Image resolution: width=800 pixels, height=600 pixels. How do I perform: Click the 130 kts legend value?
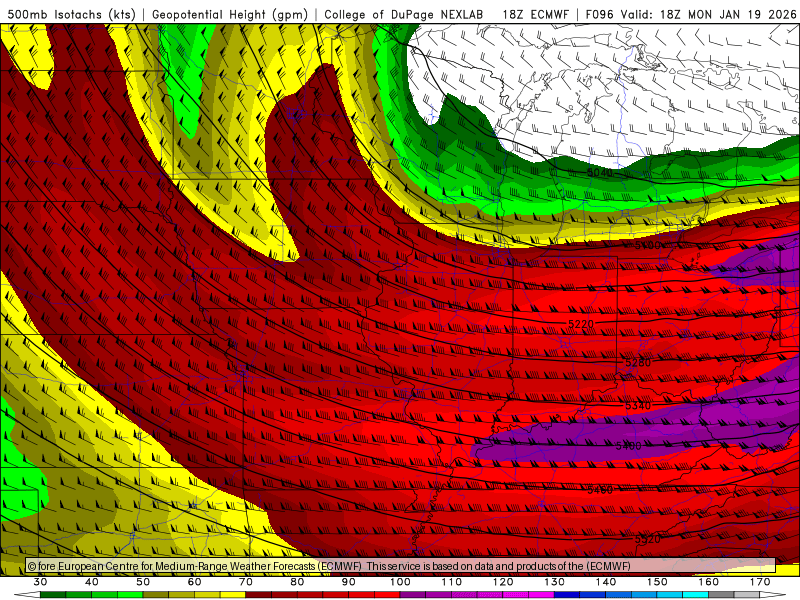555,582
